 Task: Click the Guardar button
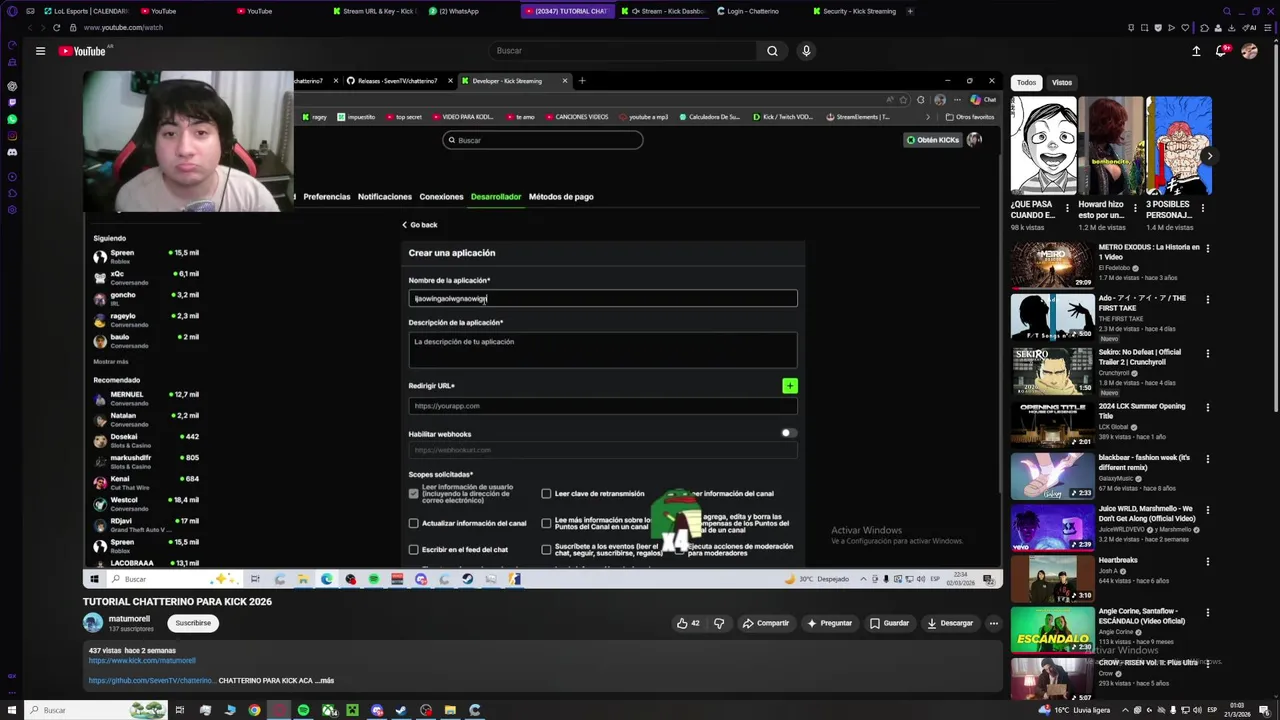tap(889, 623)
